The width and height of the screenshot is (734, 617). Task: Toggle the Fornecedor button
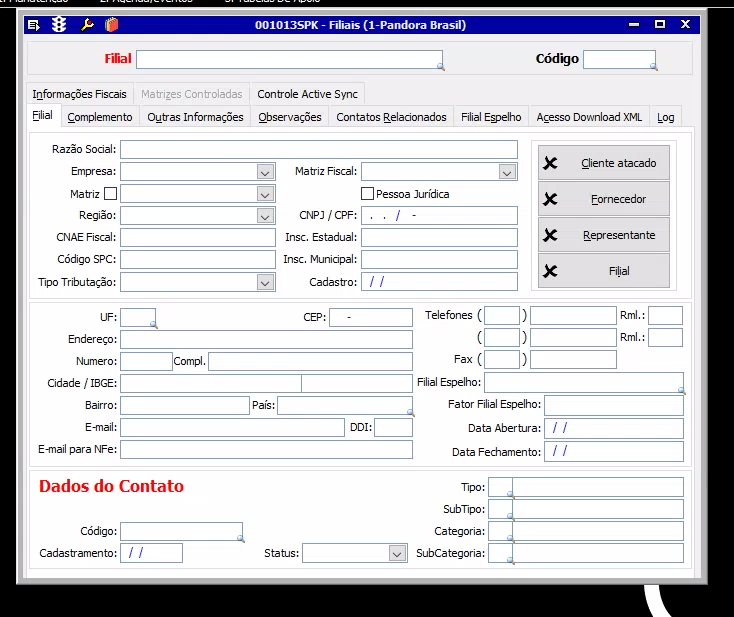[x=603, y=199]
